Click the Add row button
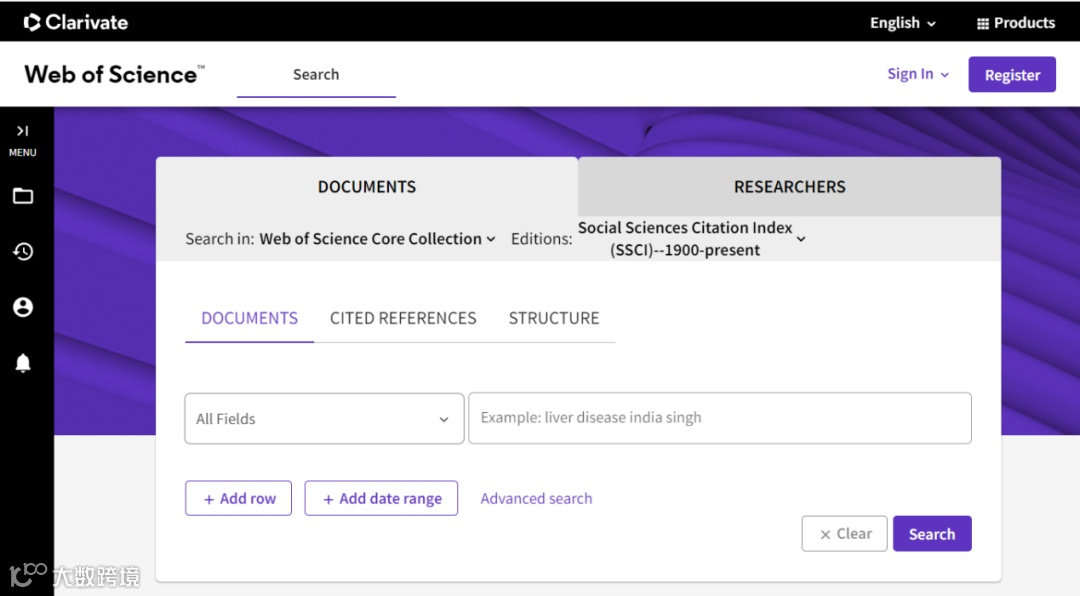This screenshot has width=1080, height=596. (x=238, y=498)
